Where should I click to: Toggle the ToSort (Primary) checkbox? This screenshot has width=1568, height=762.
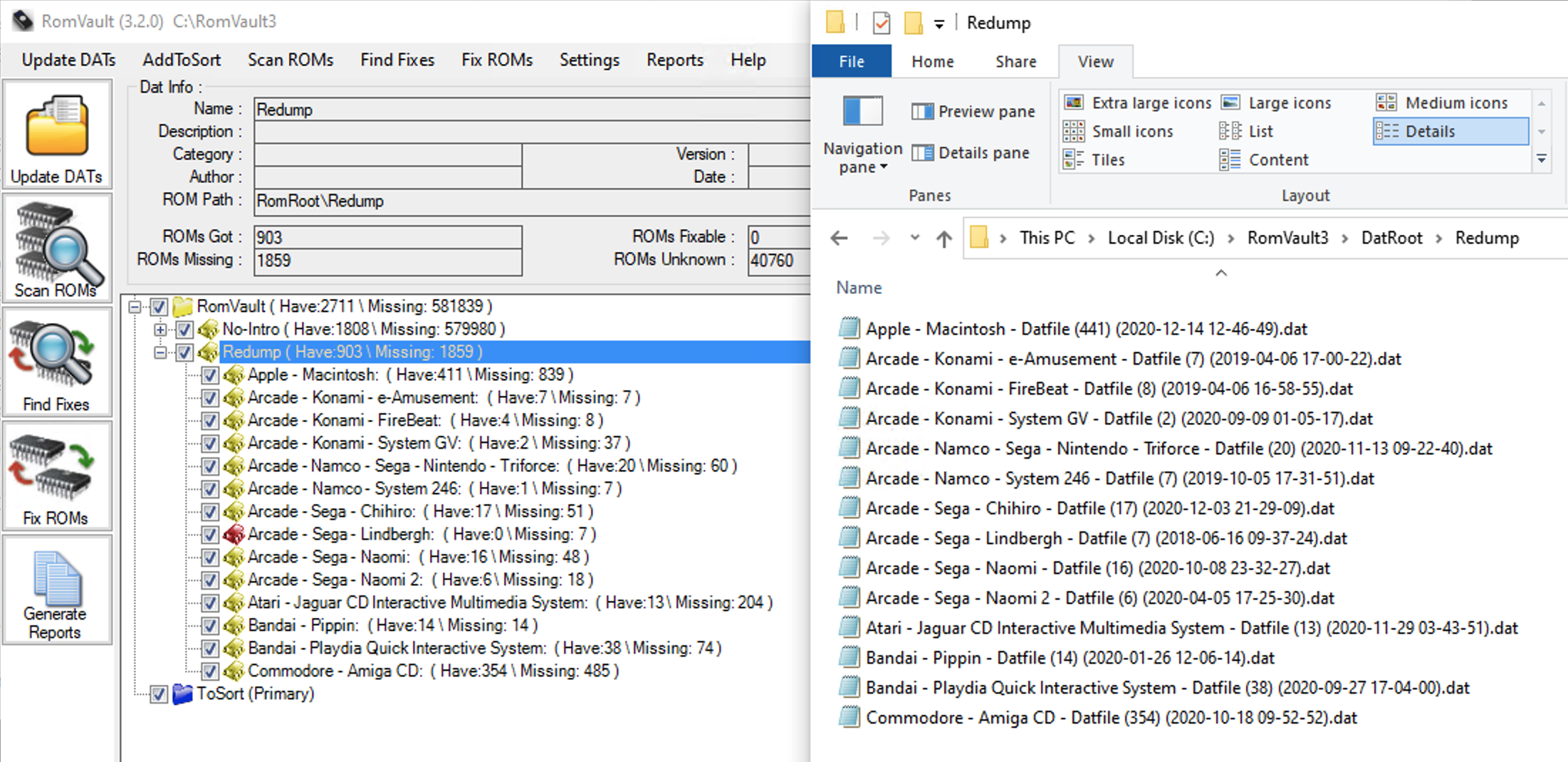click(x=159, y=694)
